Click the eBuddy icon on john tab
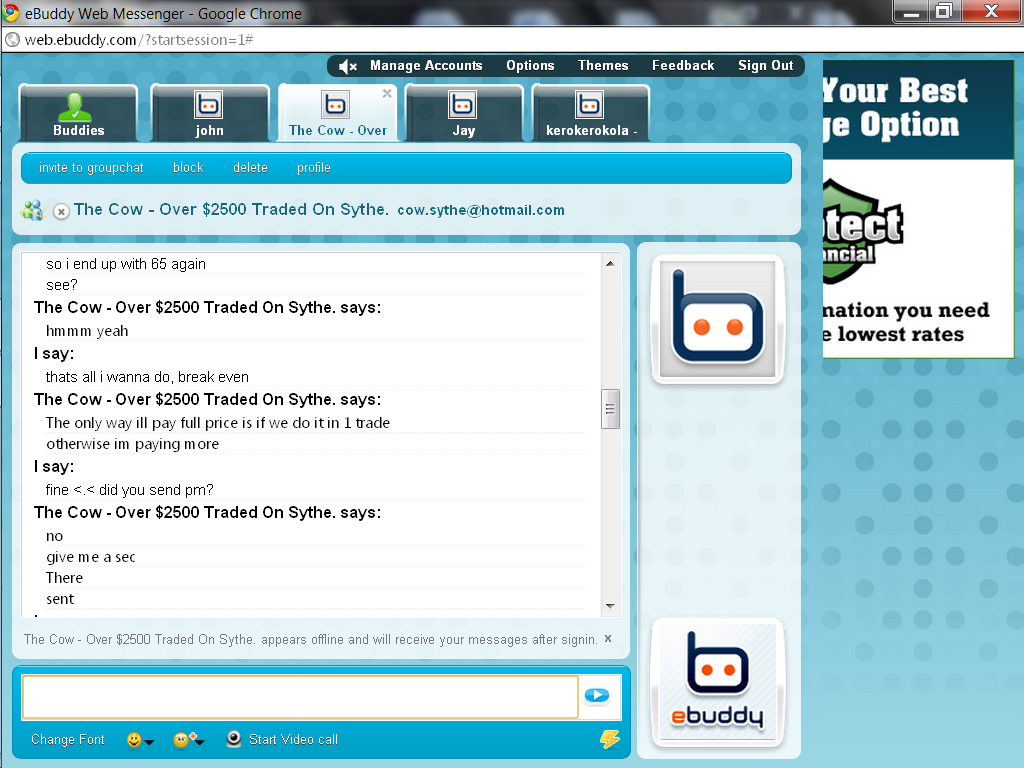Screen dimensions: 1024x768 point(208,104)
